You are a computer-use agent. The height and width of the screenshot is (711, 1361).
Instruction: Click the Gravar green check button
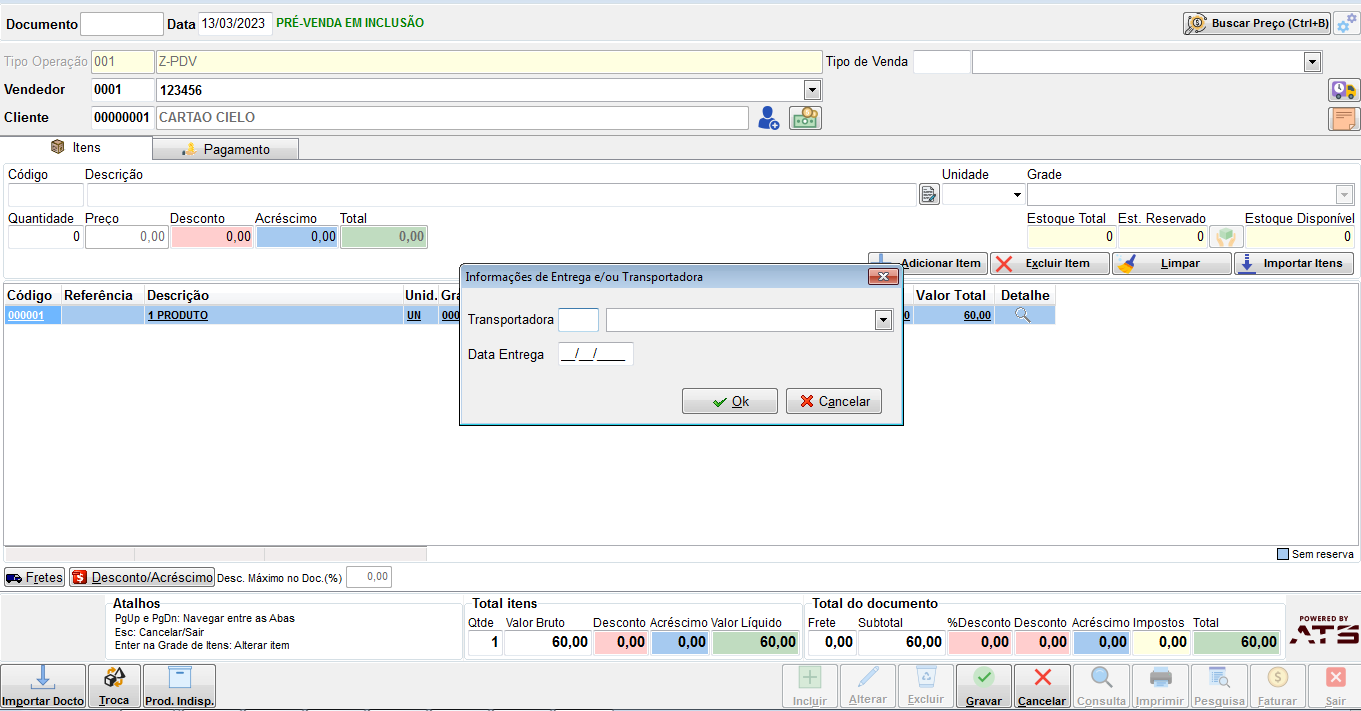pos(984,687)
